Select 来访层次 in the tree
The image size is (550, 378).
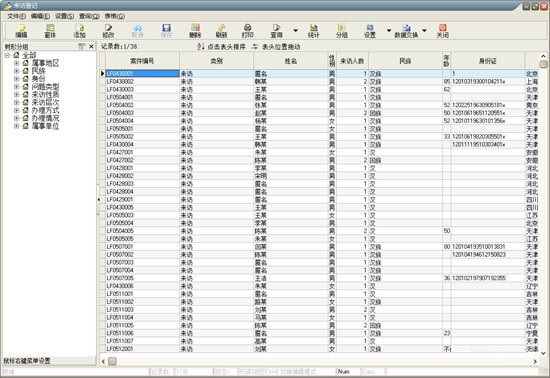click(45, 102)
